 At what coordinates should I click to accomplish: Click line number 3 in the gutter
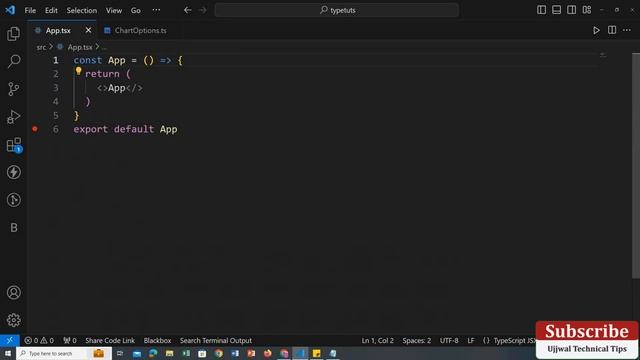click(x=56, y=88)
